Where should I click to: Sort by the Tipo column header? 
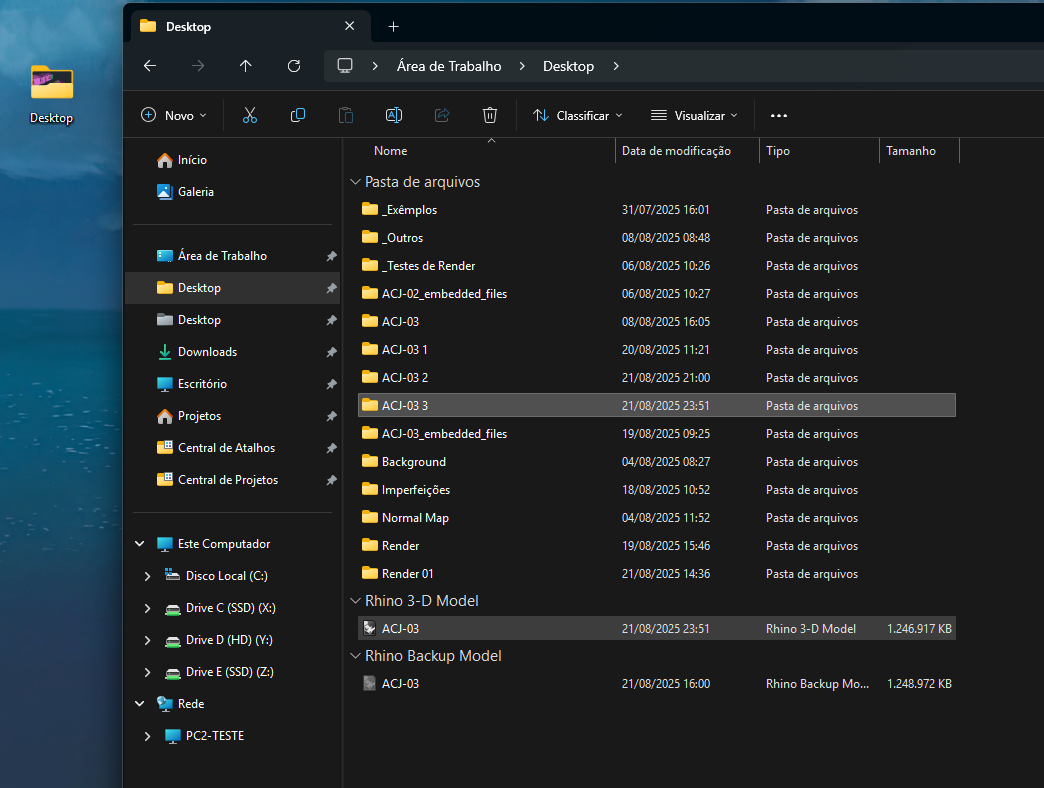[x=778, y=151]
